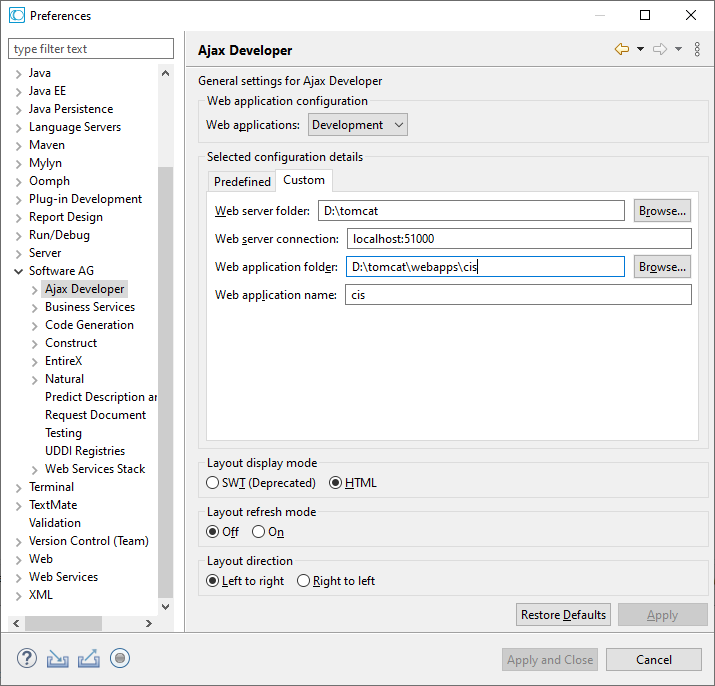Click the Import preferences icon
The height and width of the screenshot is (686, 715).
coord(58,658)
